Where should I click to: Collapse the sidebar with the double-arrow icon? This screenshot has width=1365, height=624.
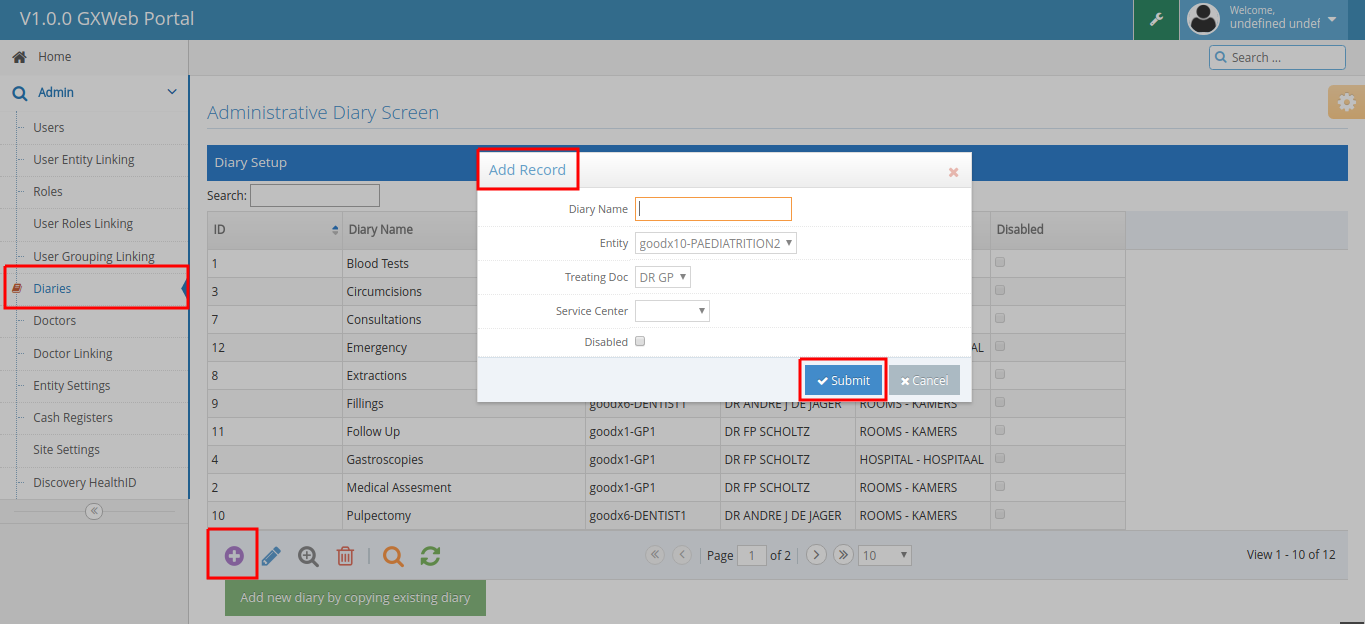(94, 511)
